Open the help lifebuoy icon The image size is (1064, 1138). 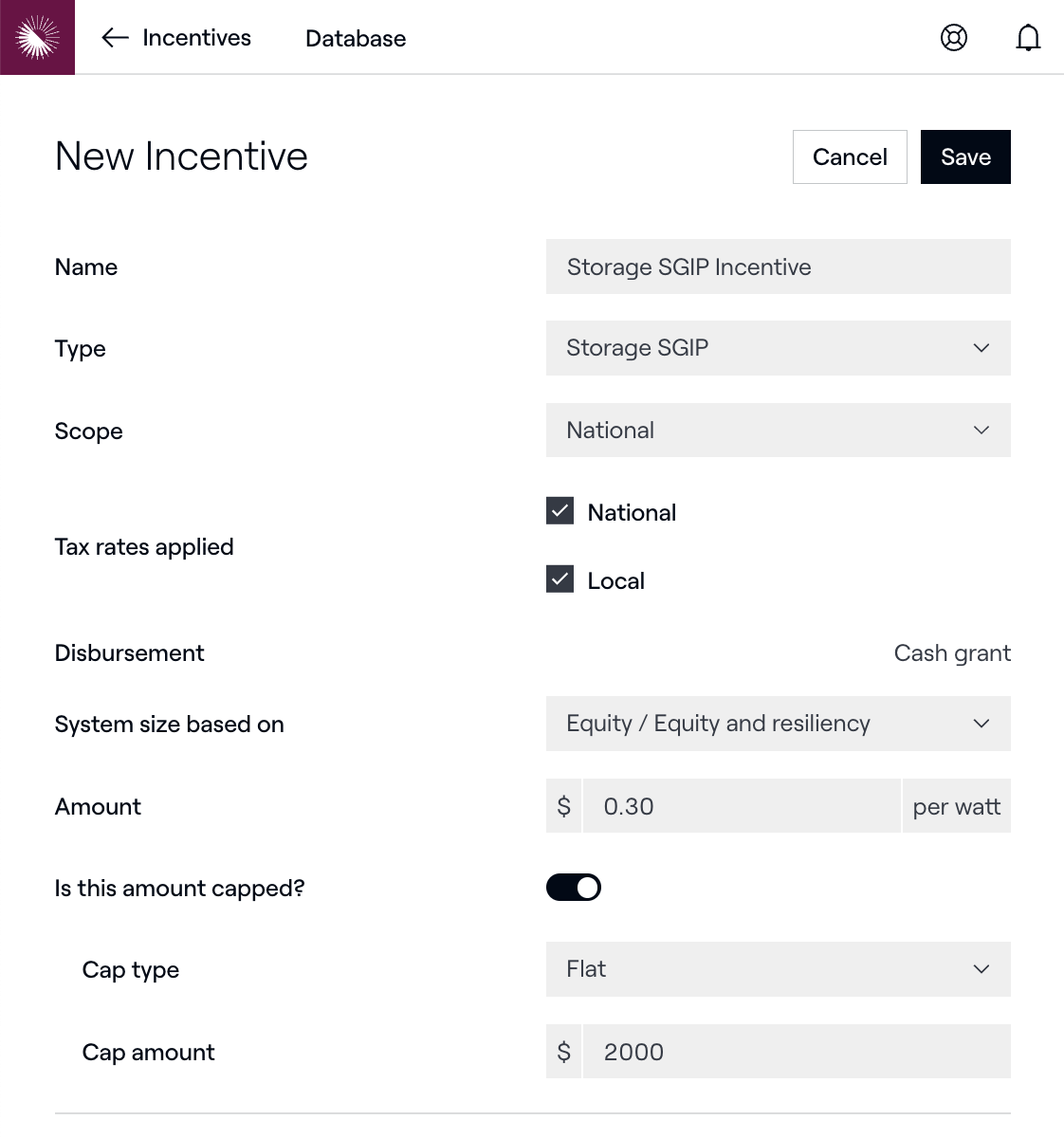pyautogui.click(x=953, y=38)
